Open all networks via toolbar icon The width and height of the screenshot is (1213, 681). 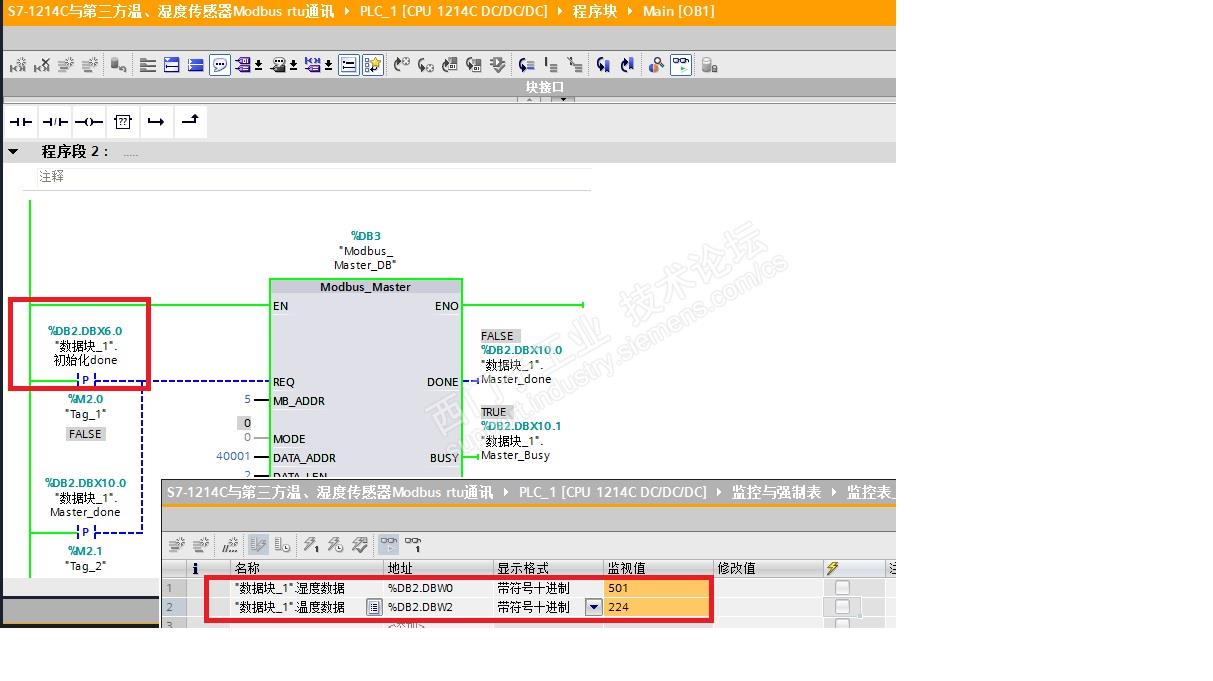pos(171,65)
